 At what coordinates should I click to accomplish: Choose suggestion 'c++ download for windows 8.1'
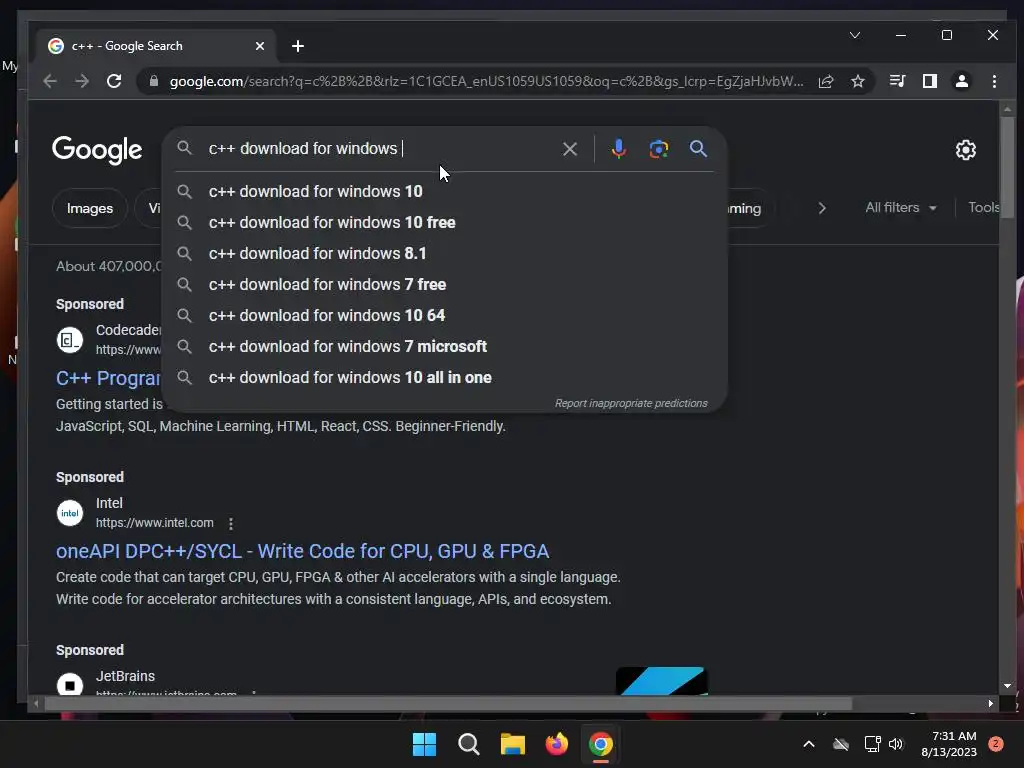[x=444, y=253]
